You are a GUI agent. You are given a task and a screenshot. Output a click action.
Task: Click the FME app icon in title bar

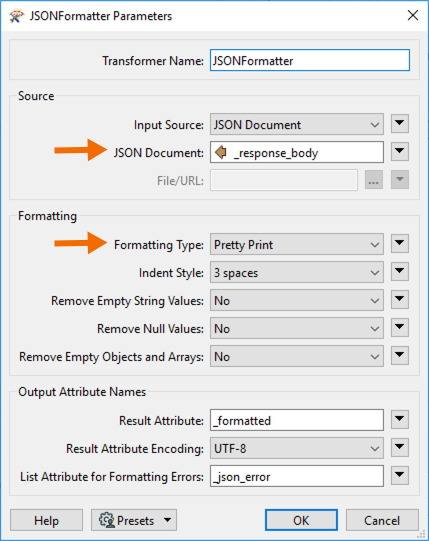tap(16, 16)
